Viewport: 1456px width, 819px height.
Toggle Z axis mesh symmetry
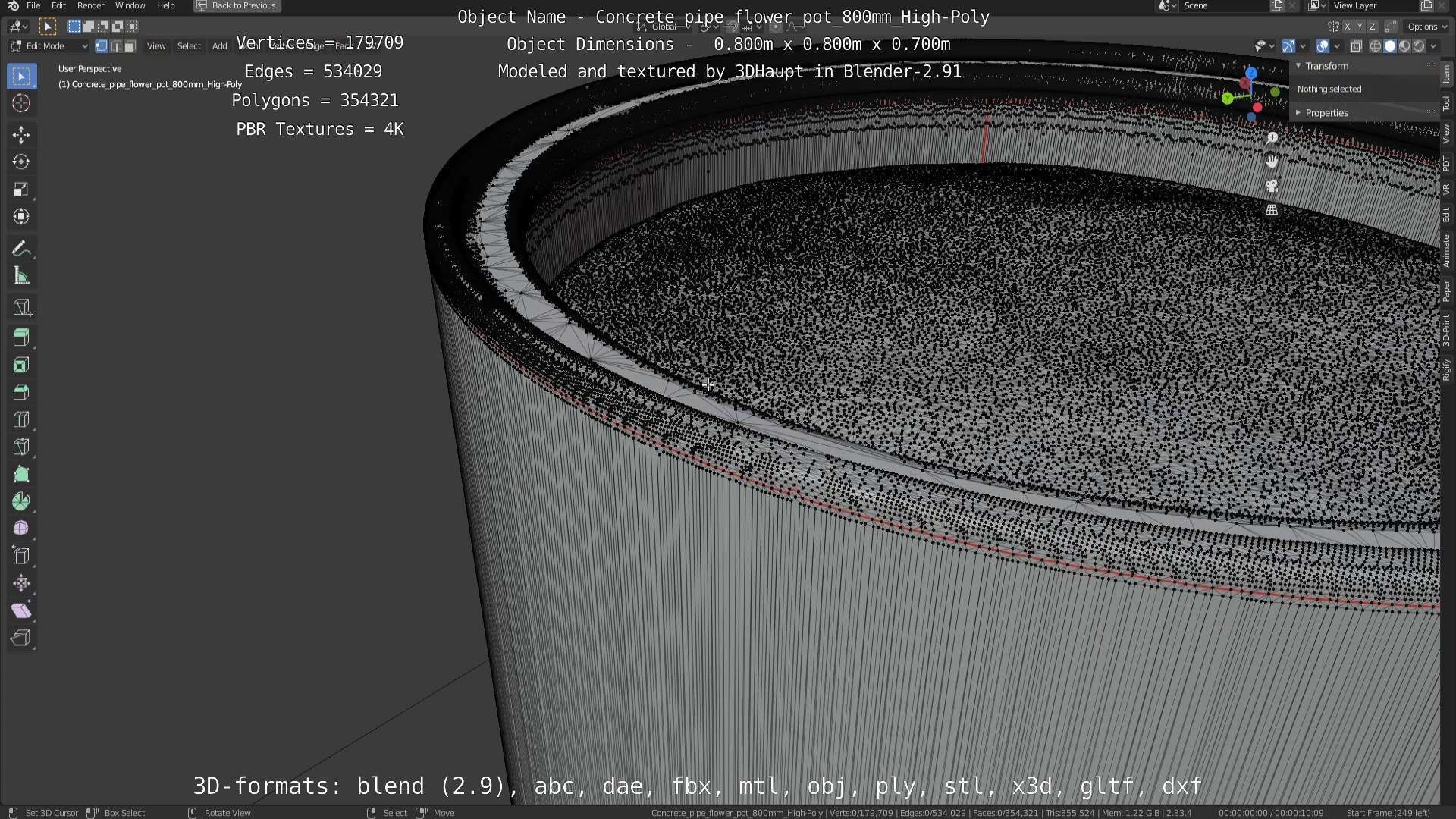[x=1372, y=27]
